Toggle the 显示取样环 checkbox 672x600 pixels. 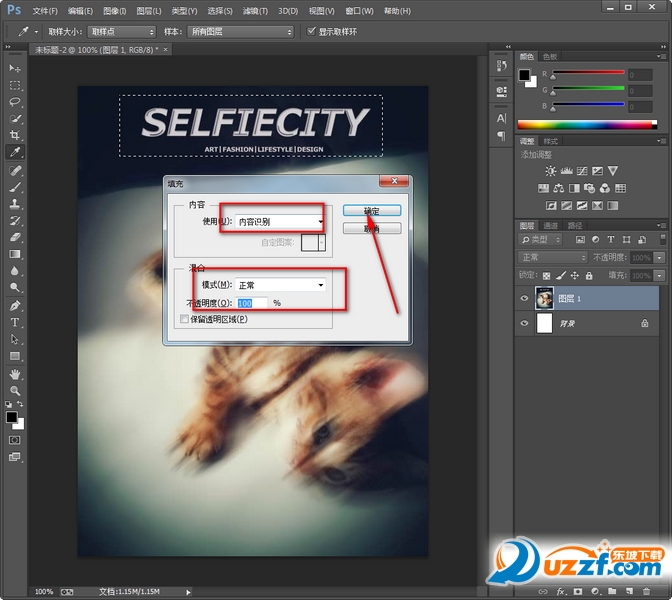311,31
